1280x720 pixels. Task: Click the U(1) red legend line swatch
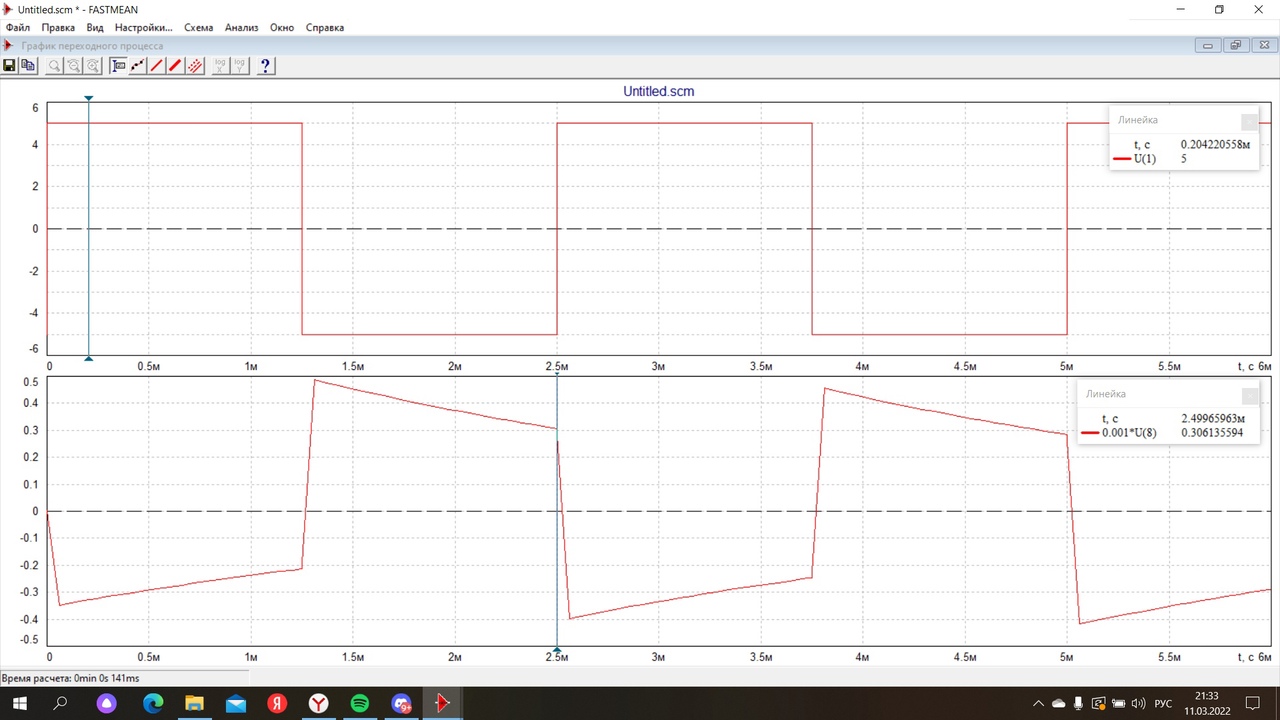(x=1122, y=159)
